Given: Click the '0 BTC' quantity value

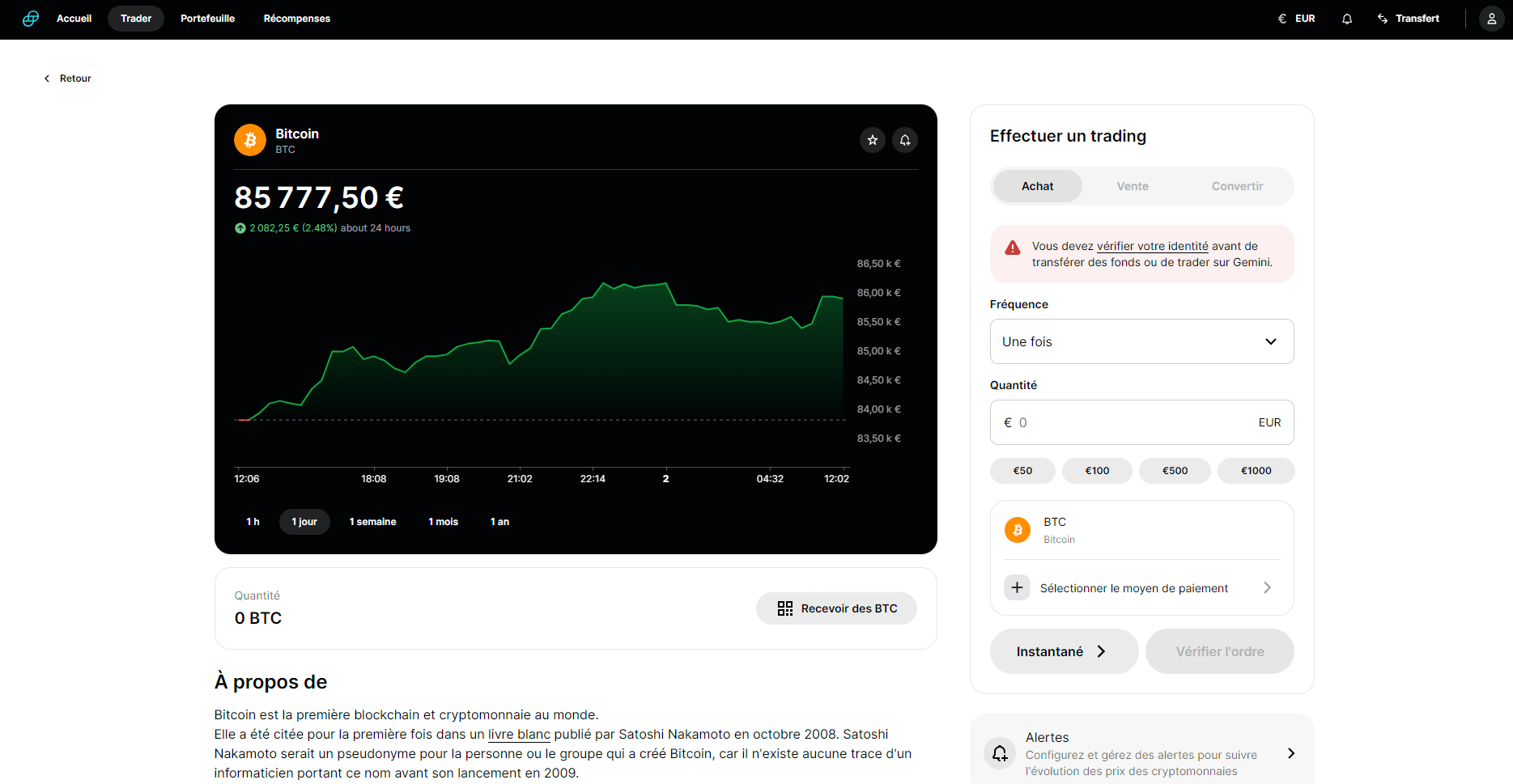Looking at the screenshot, I should [x=258, y=618].
